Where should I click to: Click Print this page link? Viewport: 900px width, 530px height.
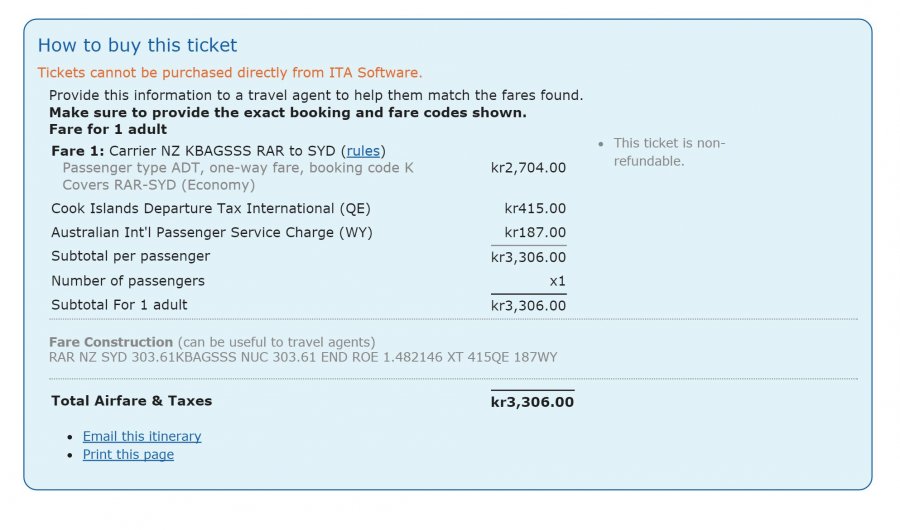click(x=128, y=454)
